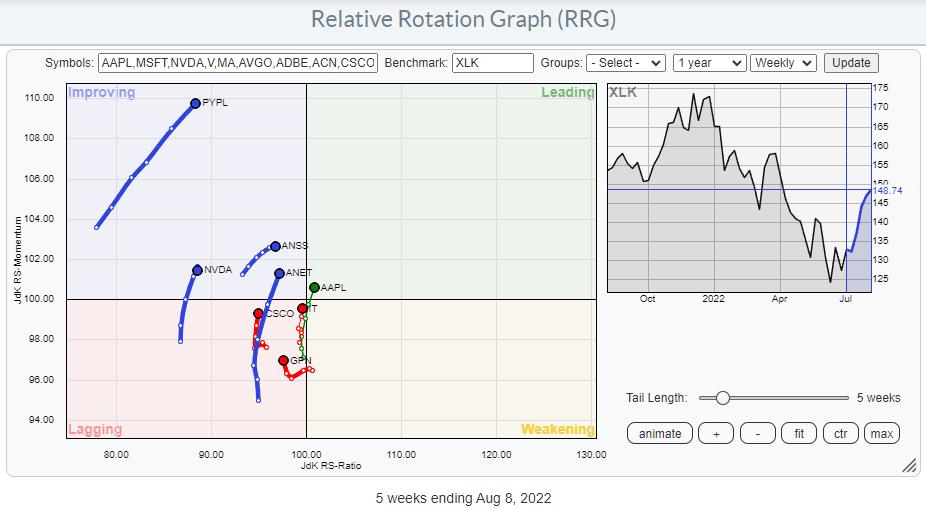Zoom in with the plus button
The image size is (926, 509).
[x=716, y=433]
